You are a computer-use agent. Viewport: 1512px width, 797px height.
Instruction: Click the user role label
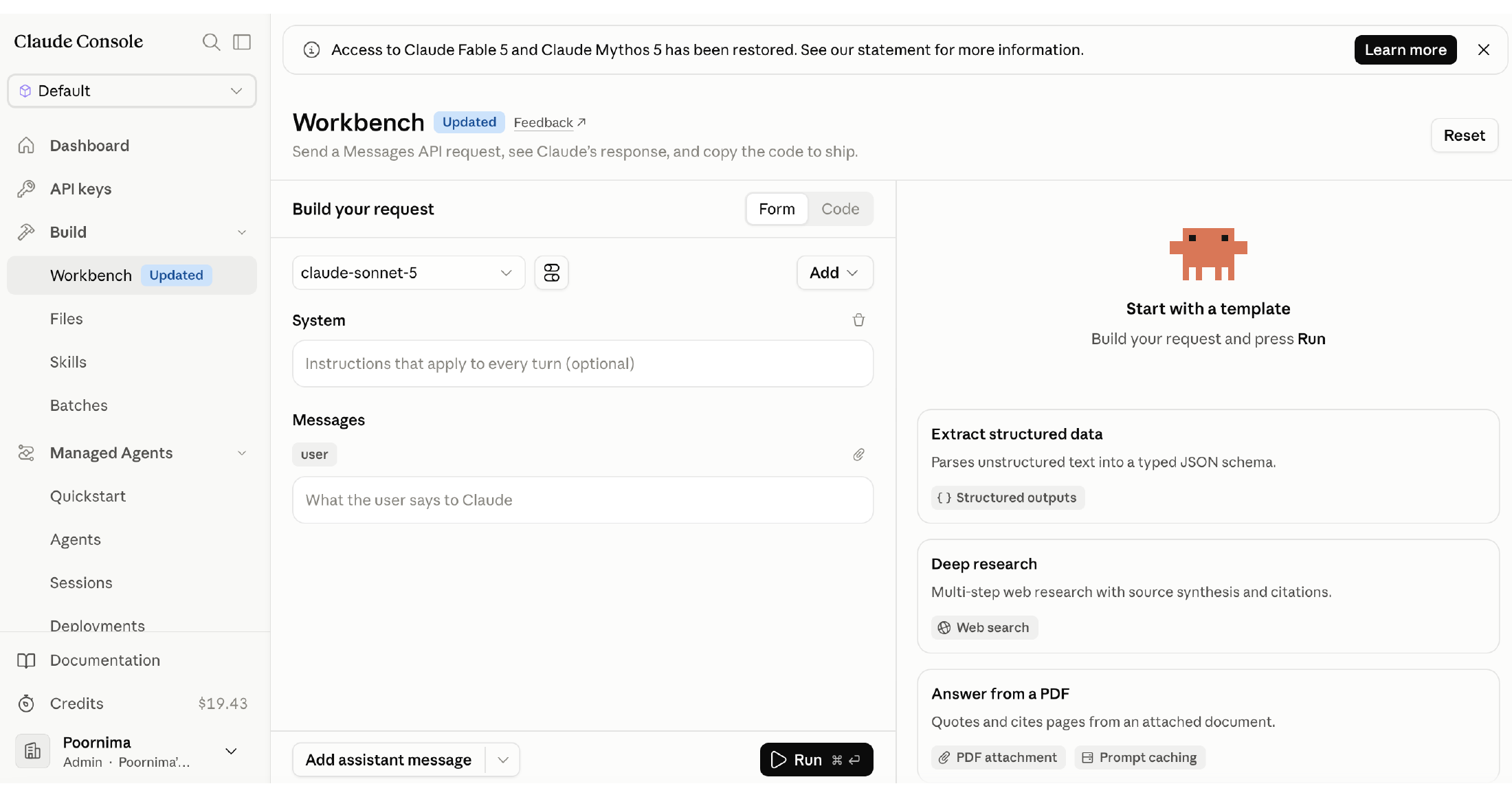click(x=314, y=454)
